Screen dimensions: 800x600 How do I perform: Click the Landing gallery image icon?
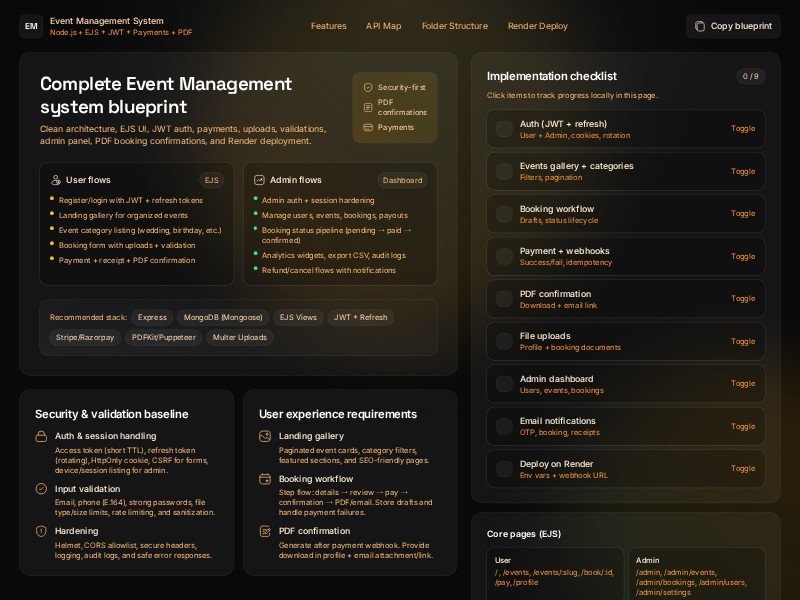tap(265, 436)
